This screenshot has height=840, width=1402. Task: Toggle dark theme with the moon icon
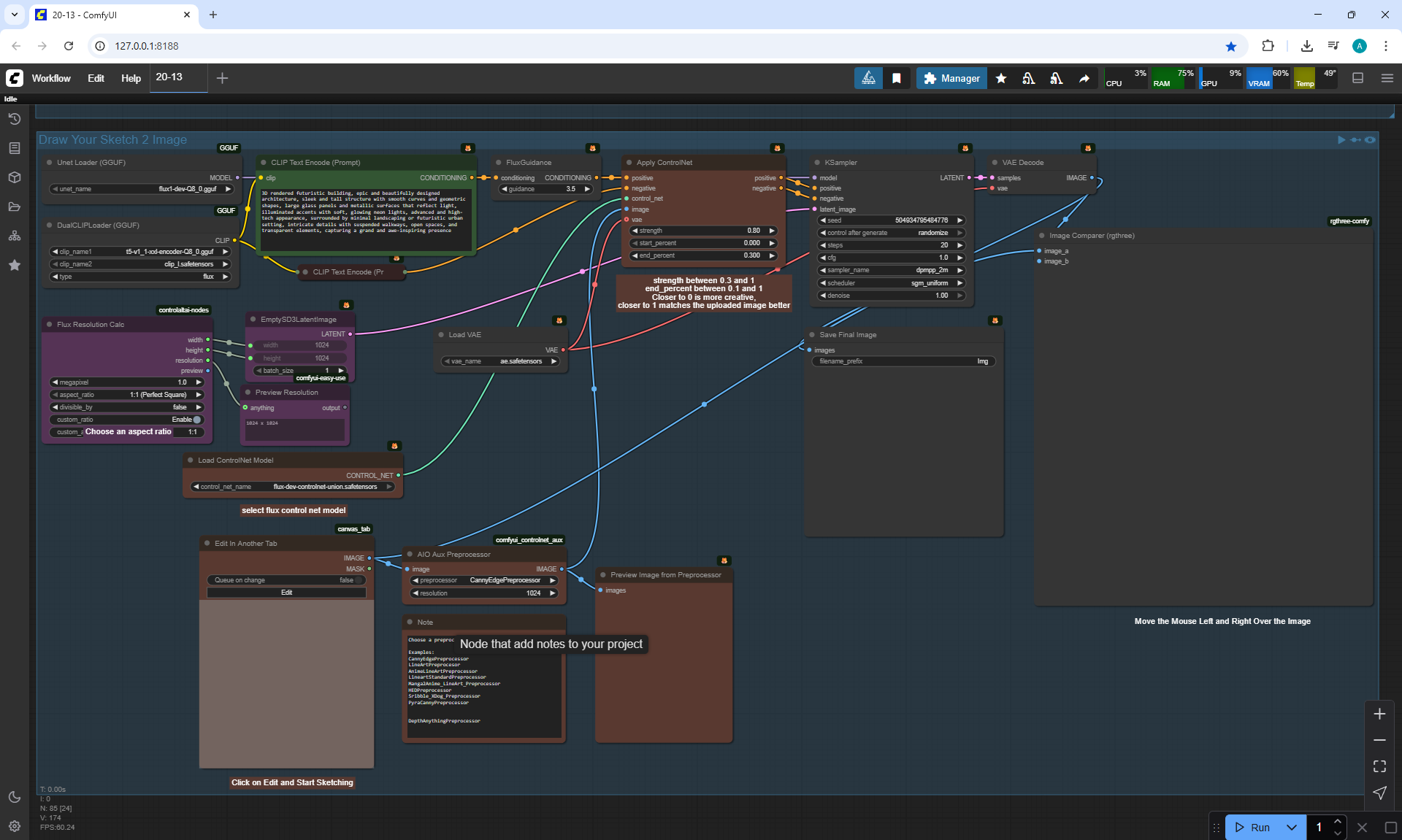[14, 797]
